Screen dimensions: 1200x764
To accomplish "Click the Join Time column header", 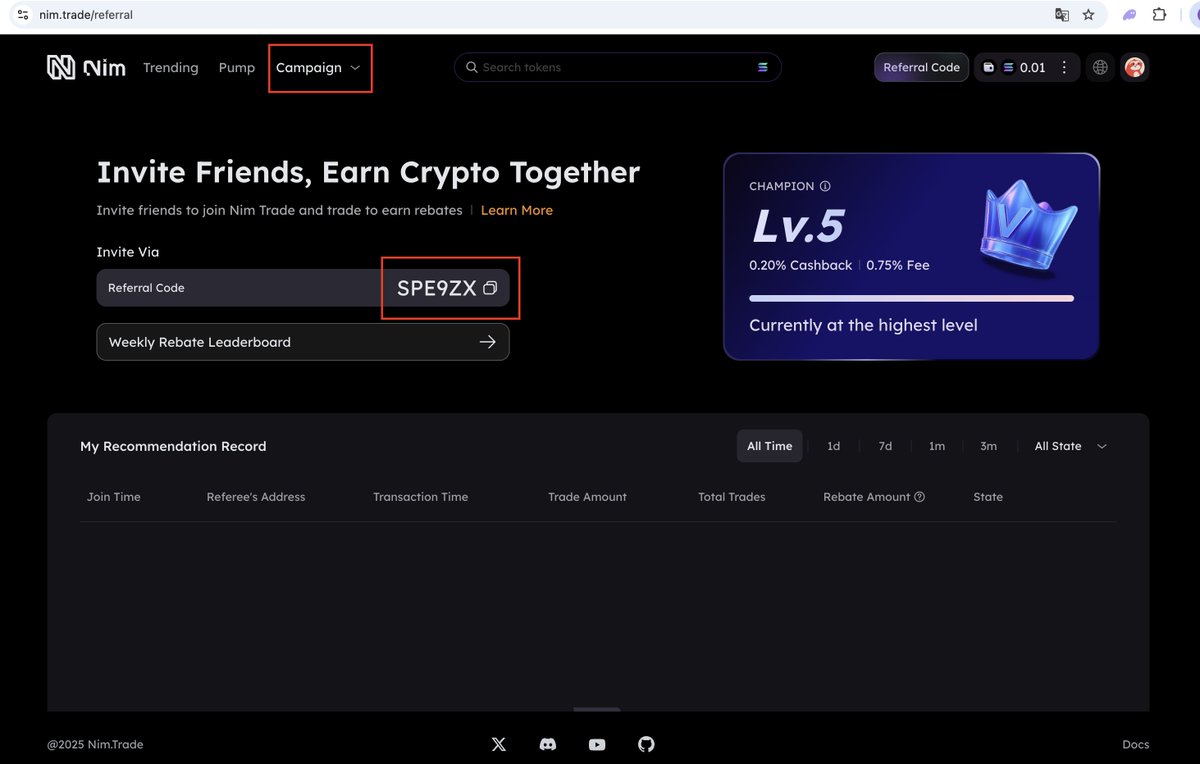I will tap(113, 497).
